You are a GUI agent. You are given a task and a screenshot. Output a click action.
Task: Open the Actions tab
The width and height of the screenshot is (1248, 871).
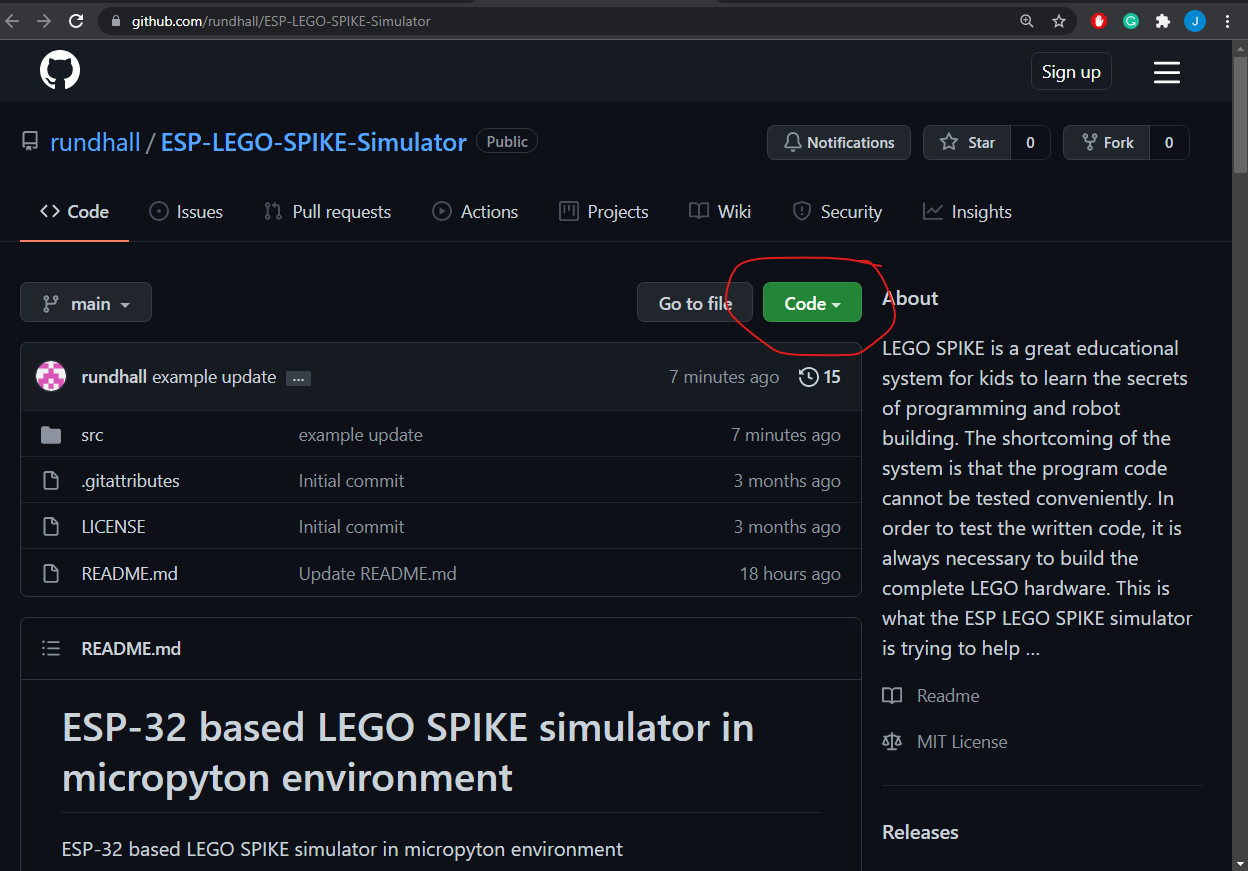point(475,211)
